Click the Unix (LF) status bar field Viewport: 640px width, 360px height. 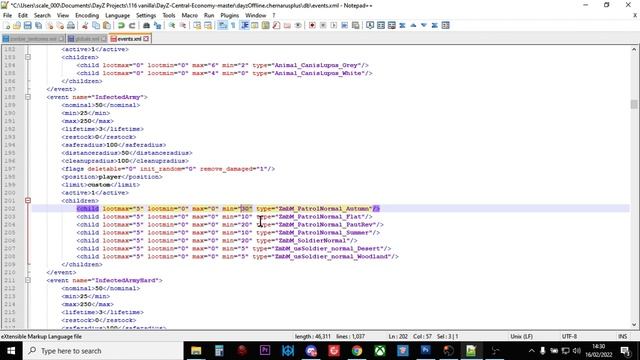[x=521, y=336]
